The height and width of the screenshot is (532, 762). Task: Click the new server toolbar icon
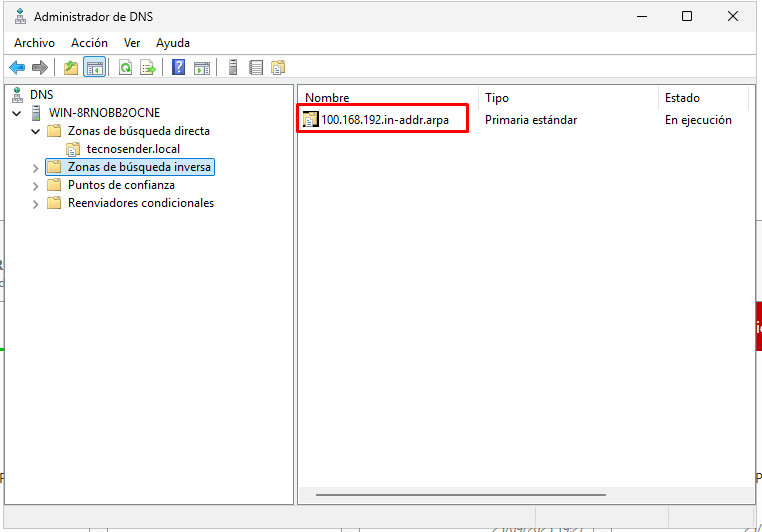point(233,67)
